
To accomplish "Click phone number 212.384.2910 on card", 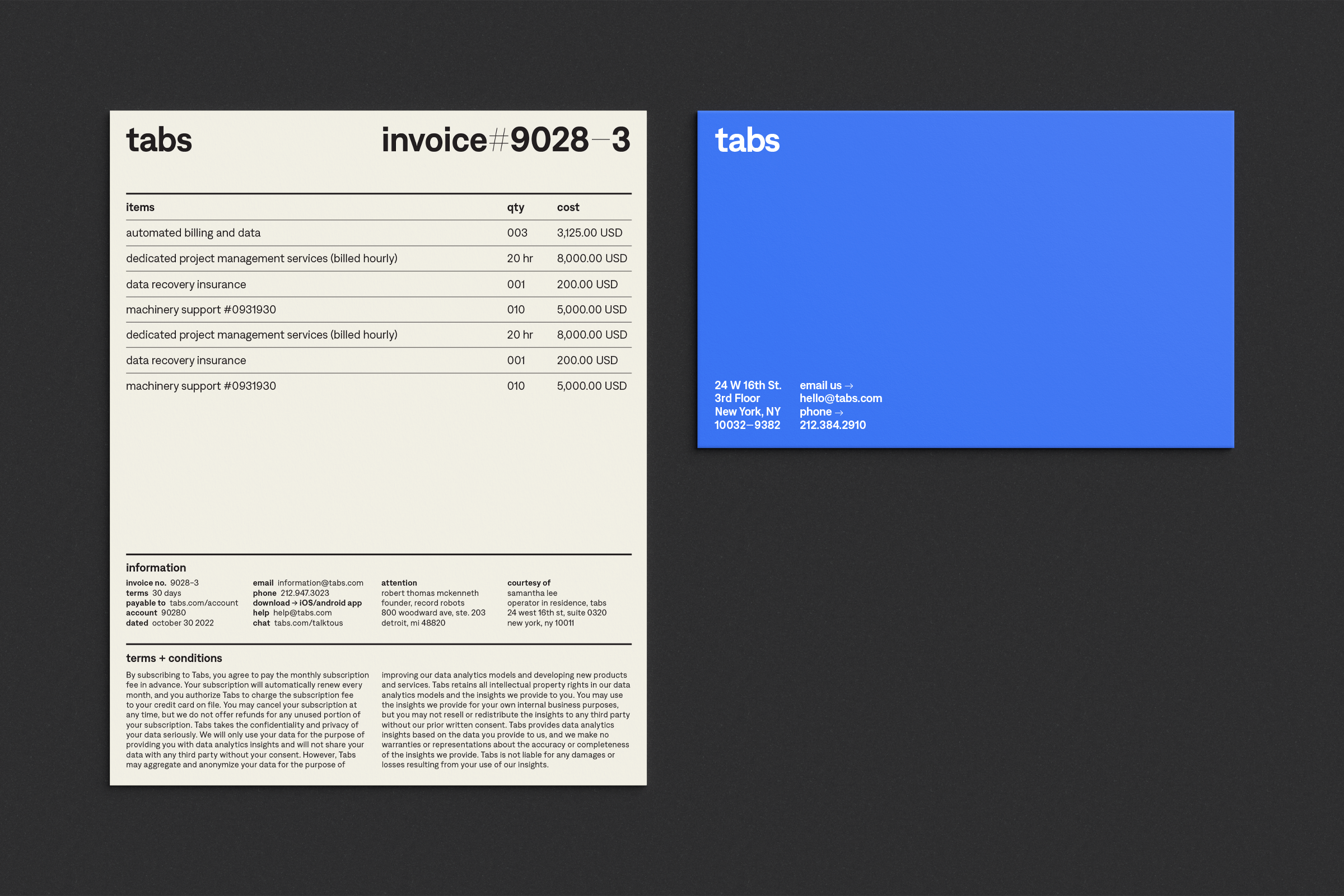I will (x=832, y=425).
